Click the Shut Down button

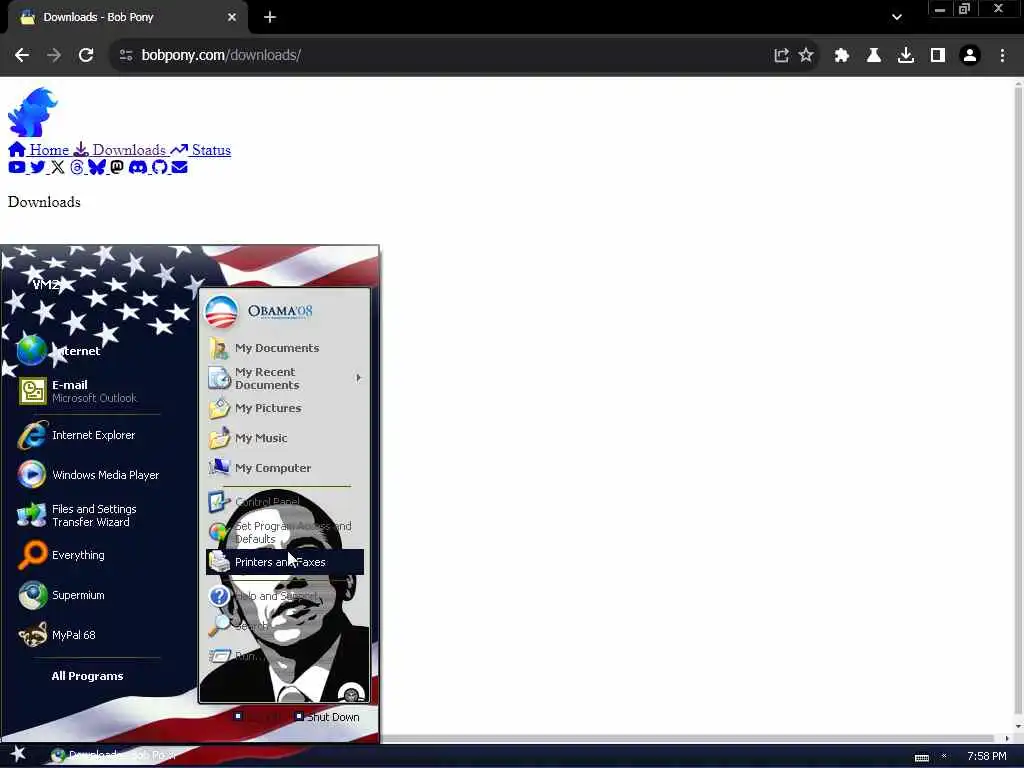[x=327, y=717]
